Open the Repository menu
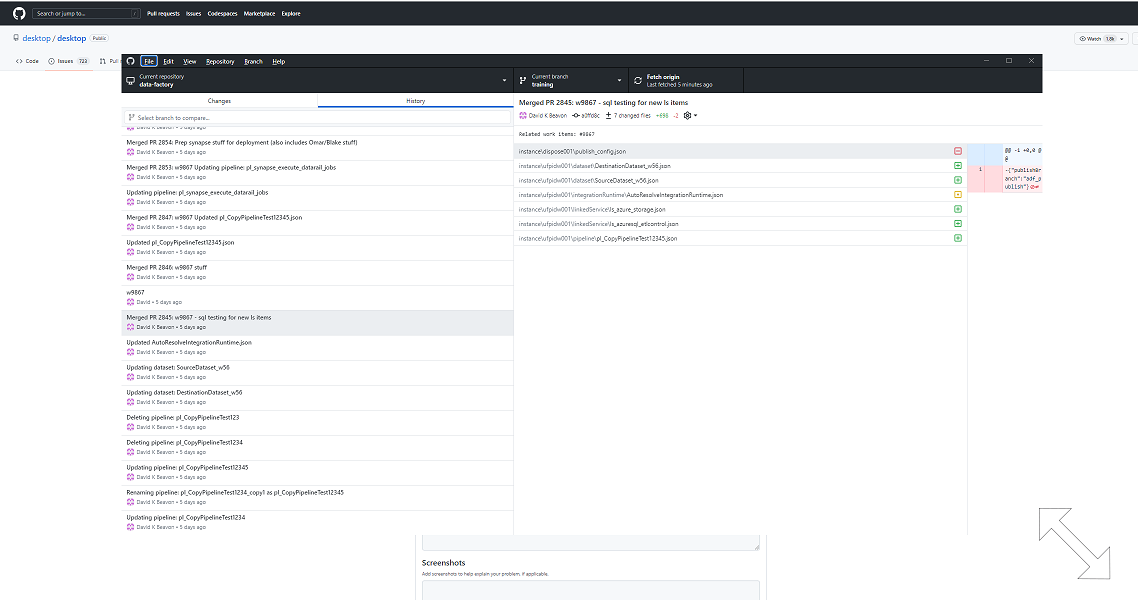The image size is (1138, 600). point(220,61)
